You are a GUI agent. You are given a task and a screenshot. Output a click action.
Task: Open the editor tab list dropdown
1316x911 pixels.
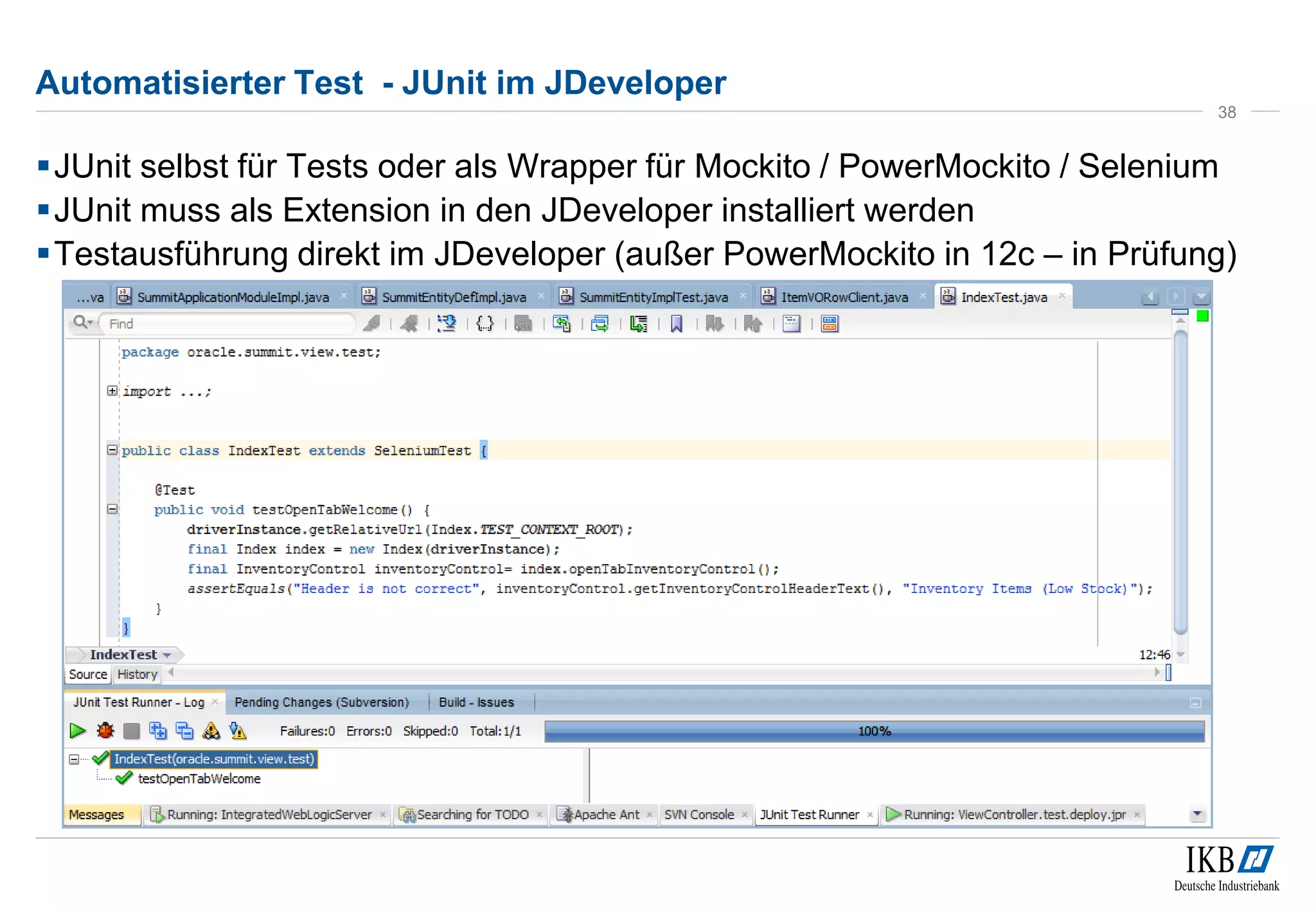1201,297
